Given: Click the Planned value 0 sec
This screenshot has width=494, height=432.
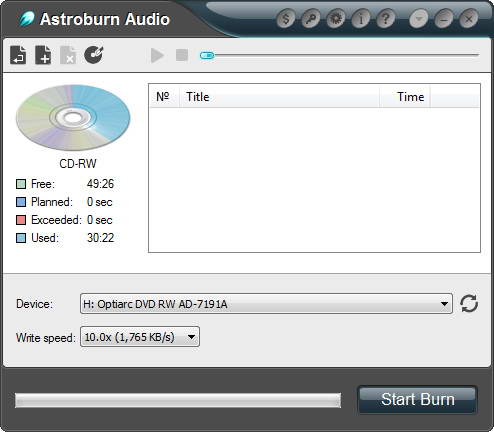Looking at the screenshot, I should [x=99, y=202].
